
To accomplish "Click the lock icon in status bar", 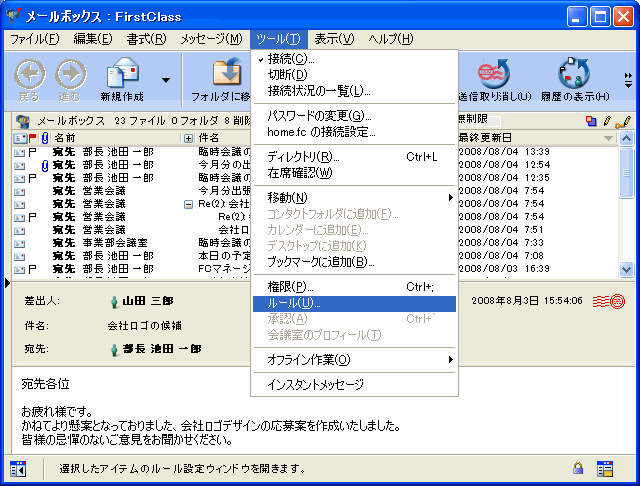I will [x=578, y=468].
